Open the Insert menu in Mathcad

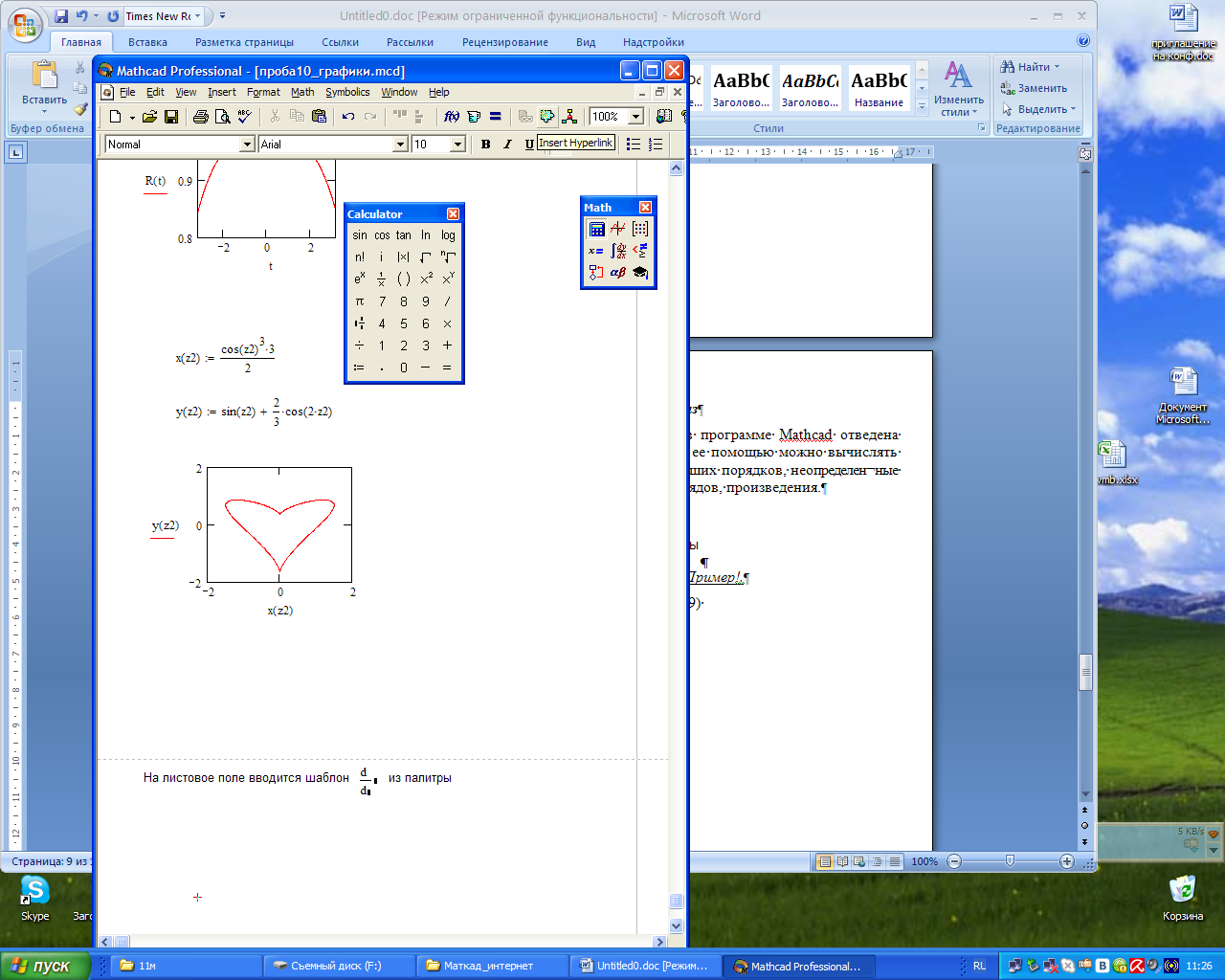coord(222,92)
